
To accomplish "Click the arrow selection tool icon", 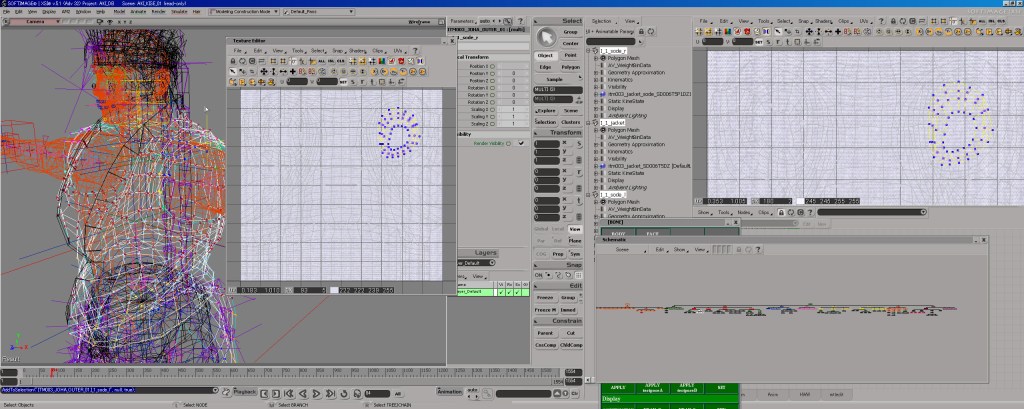I will [544, 35].
